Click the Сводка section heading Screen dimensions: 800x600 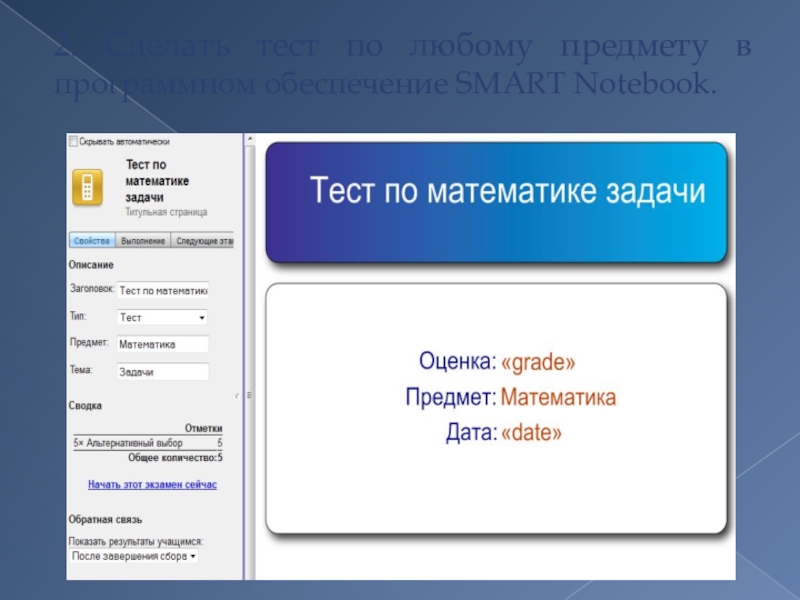(x=85, y=406)
